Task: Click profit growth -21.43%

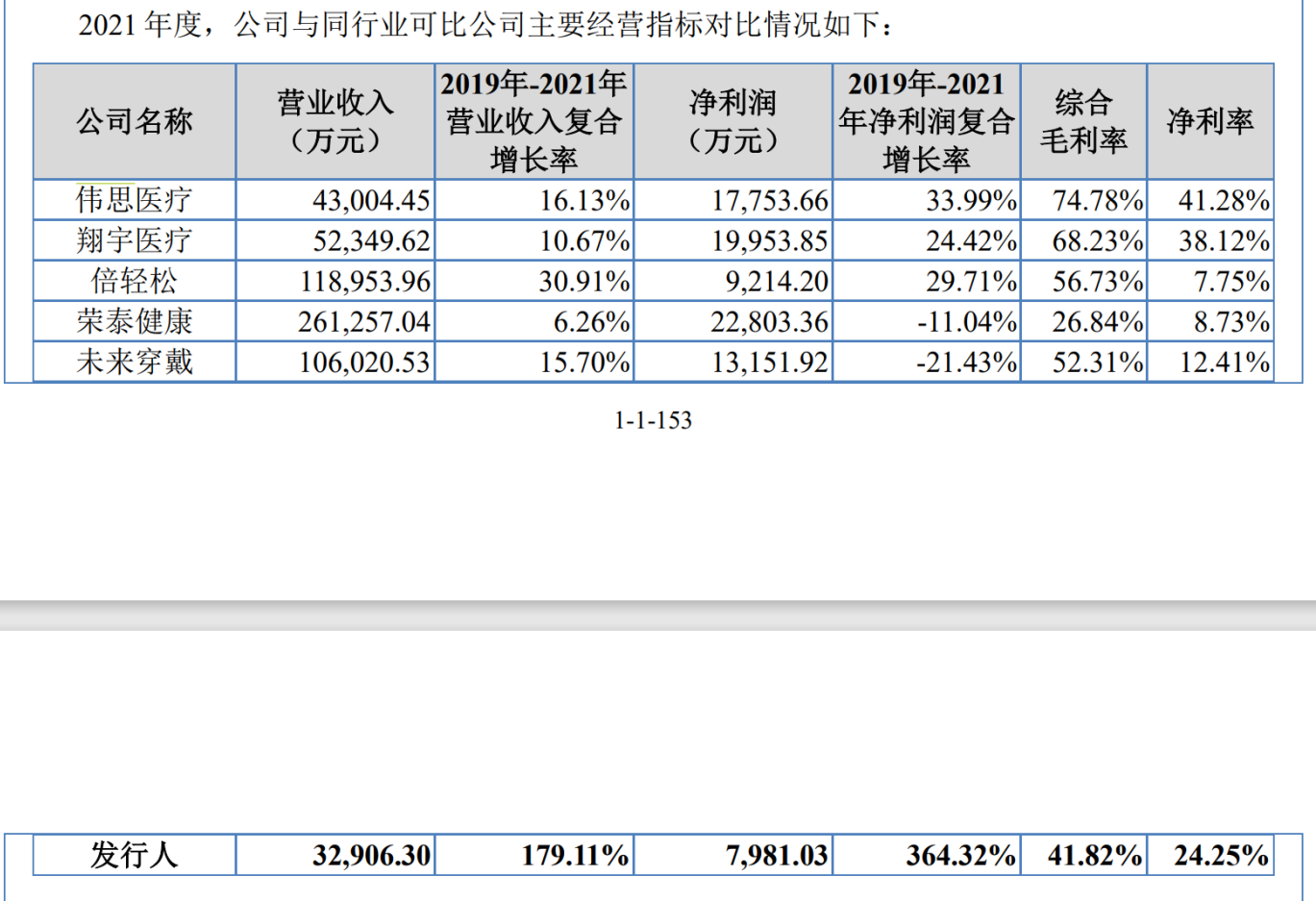Action: click(x=967, y=362)
